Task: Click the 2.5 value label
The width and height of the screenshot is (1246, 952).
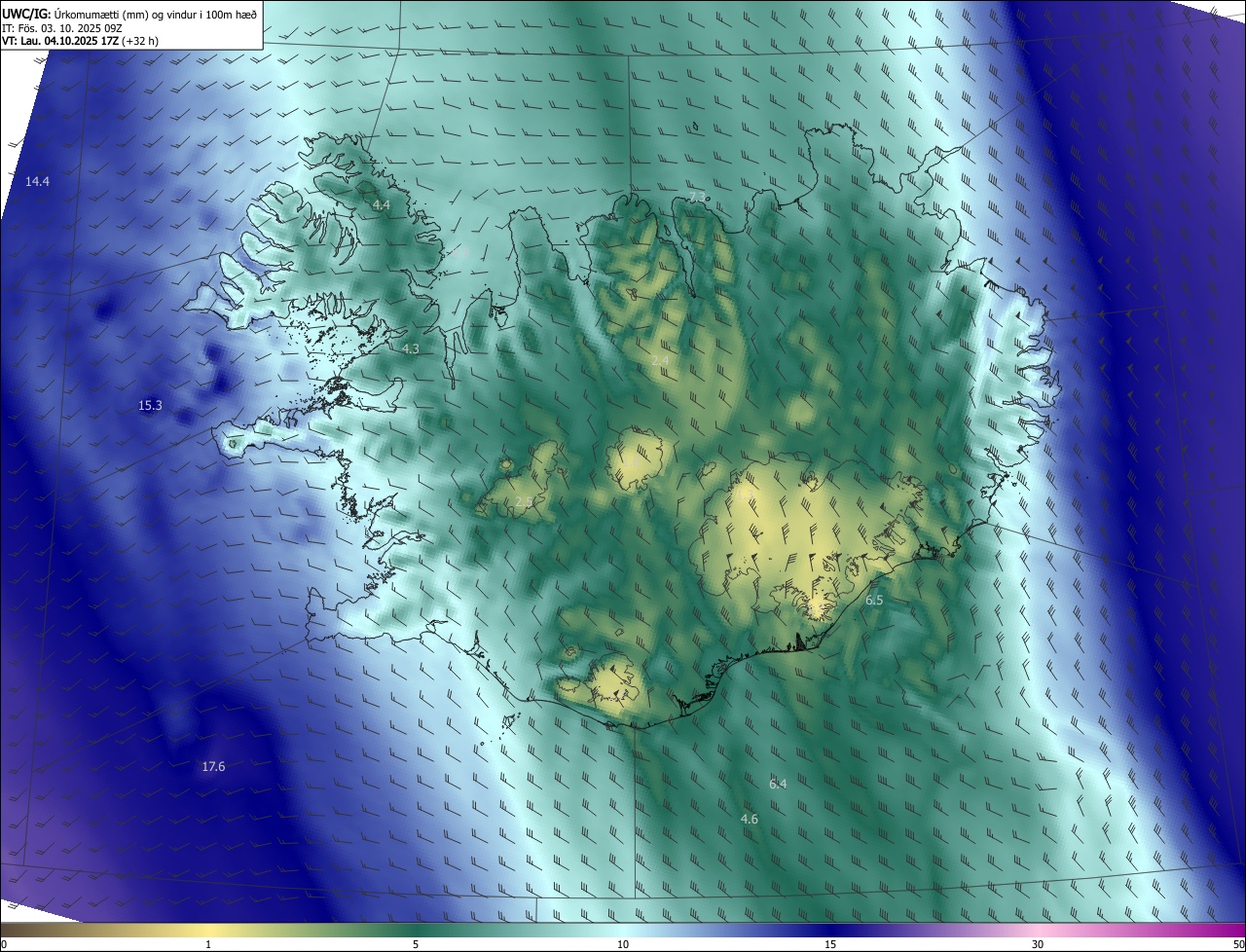Action: 524,502
